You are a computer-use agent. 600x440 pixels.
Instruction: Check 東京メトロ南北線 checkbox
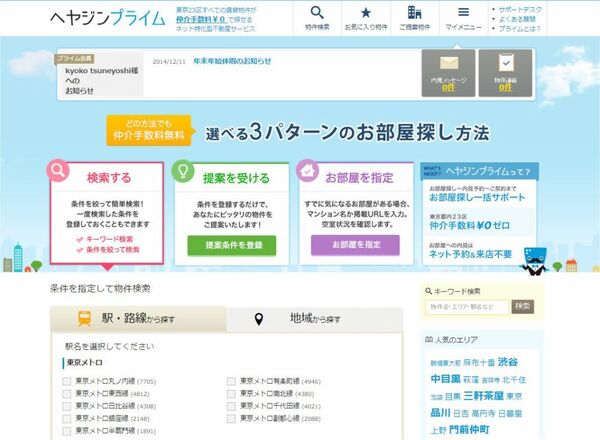[x=231, y=394]
